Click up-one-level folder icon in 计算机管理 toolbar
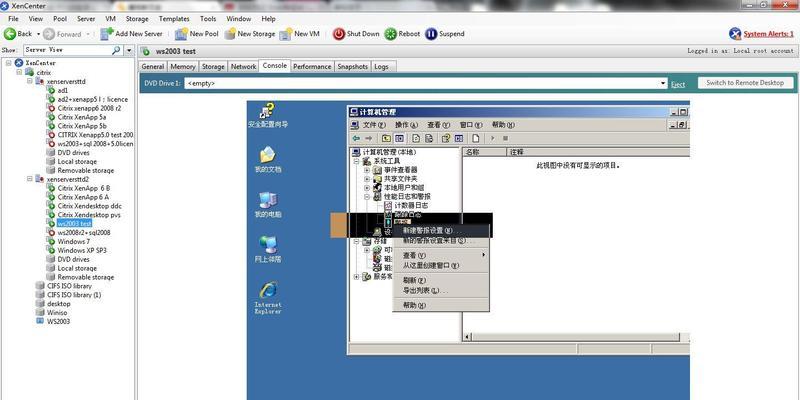Image resolution: width=800 pixels, height=400 pixels. click(x=387, y=138)
